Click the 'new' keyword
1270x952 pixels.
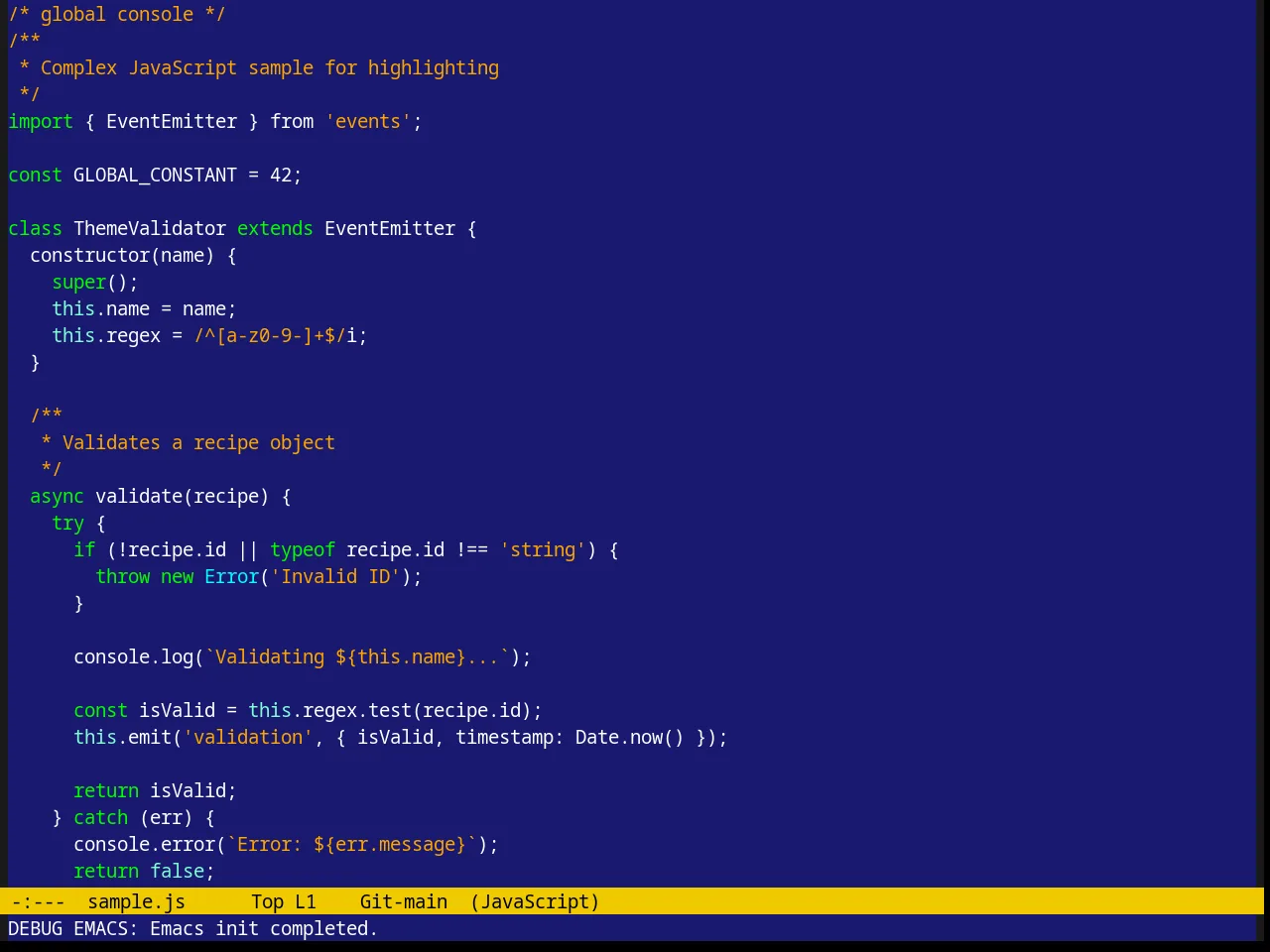[177, 576]
